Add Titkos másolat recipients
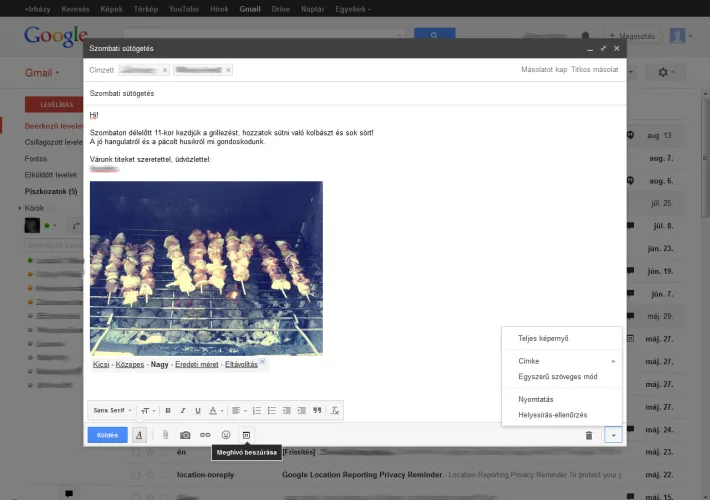710x500 pixels. point(595,69)
